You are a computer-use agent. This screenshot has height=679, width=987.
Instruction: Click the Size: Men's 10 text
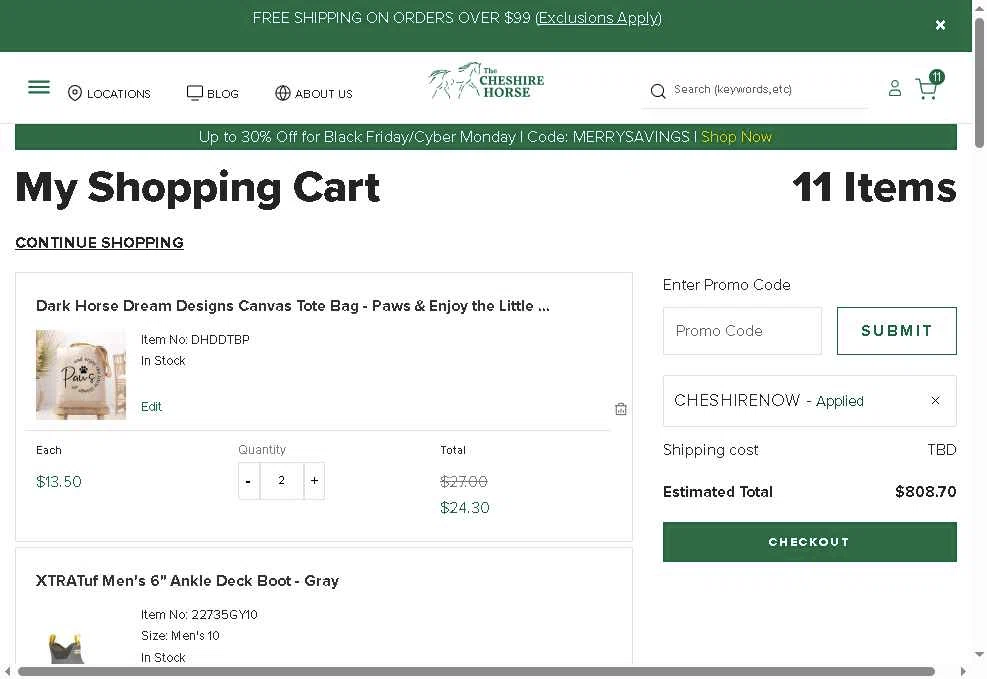coord(180,636)
